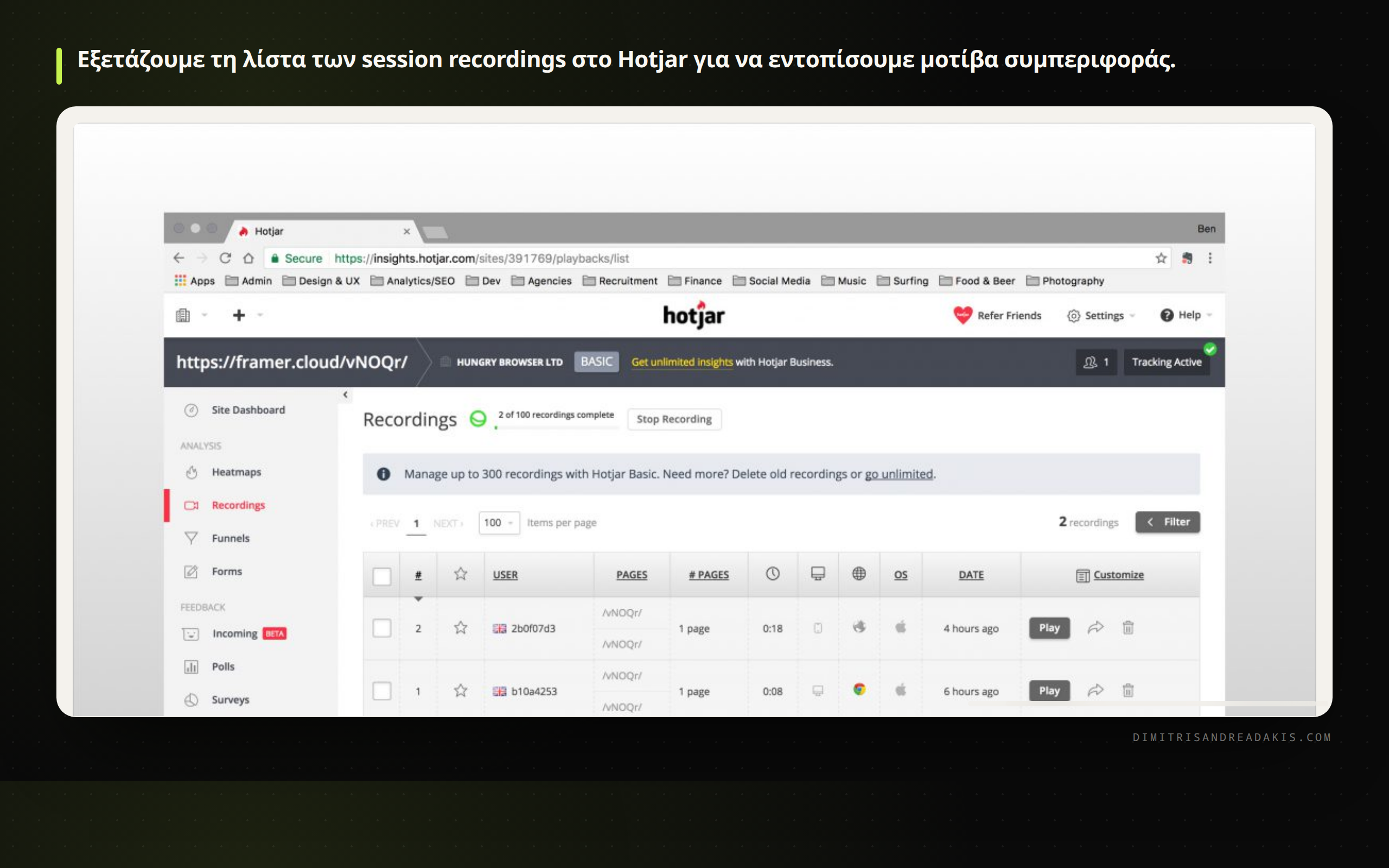Open the organization switcher dropdown
The width and height of the screenshot is (1389, 868).
[x=191, y=315]
